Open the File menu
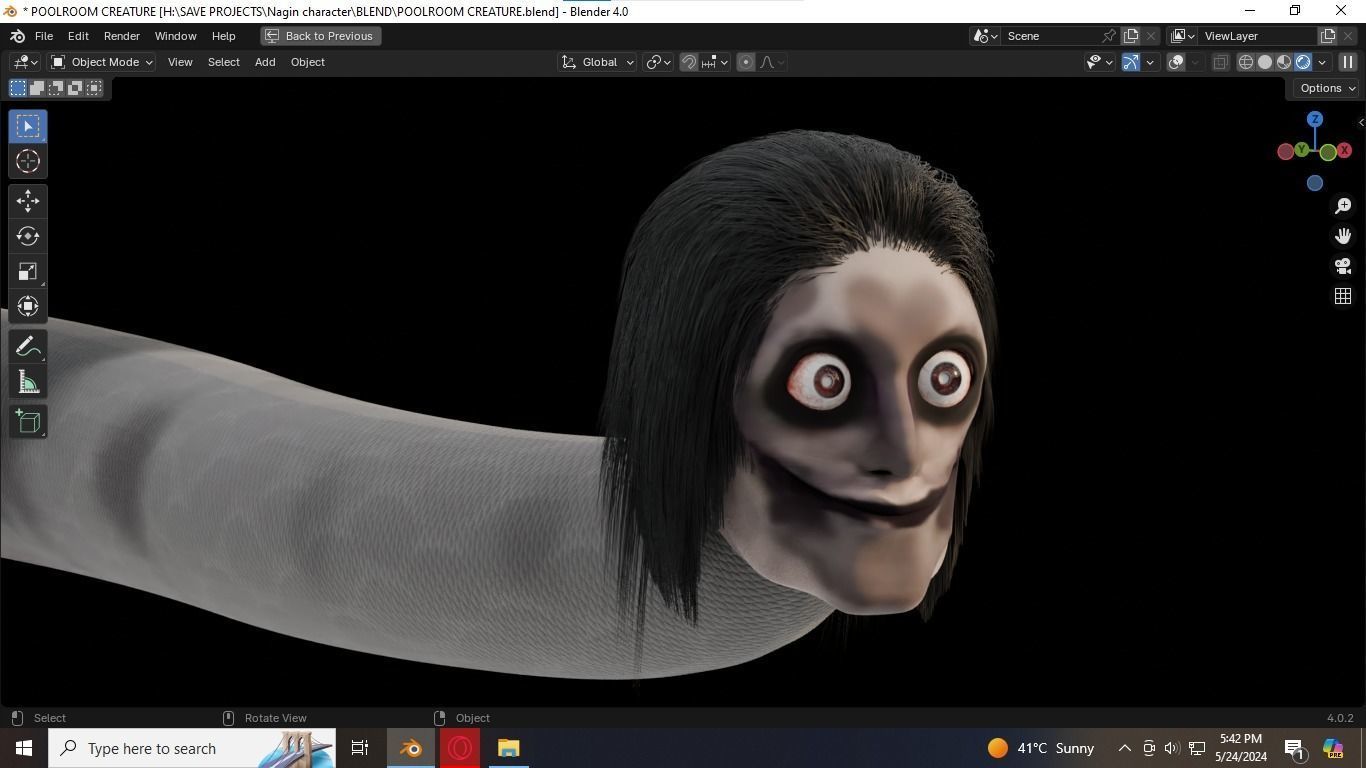Viewport: 1366px width, 768px height. [44, 36]
